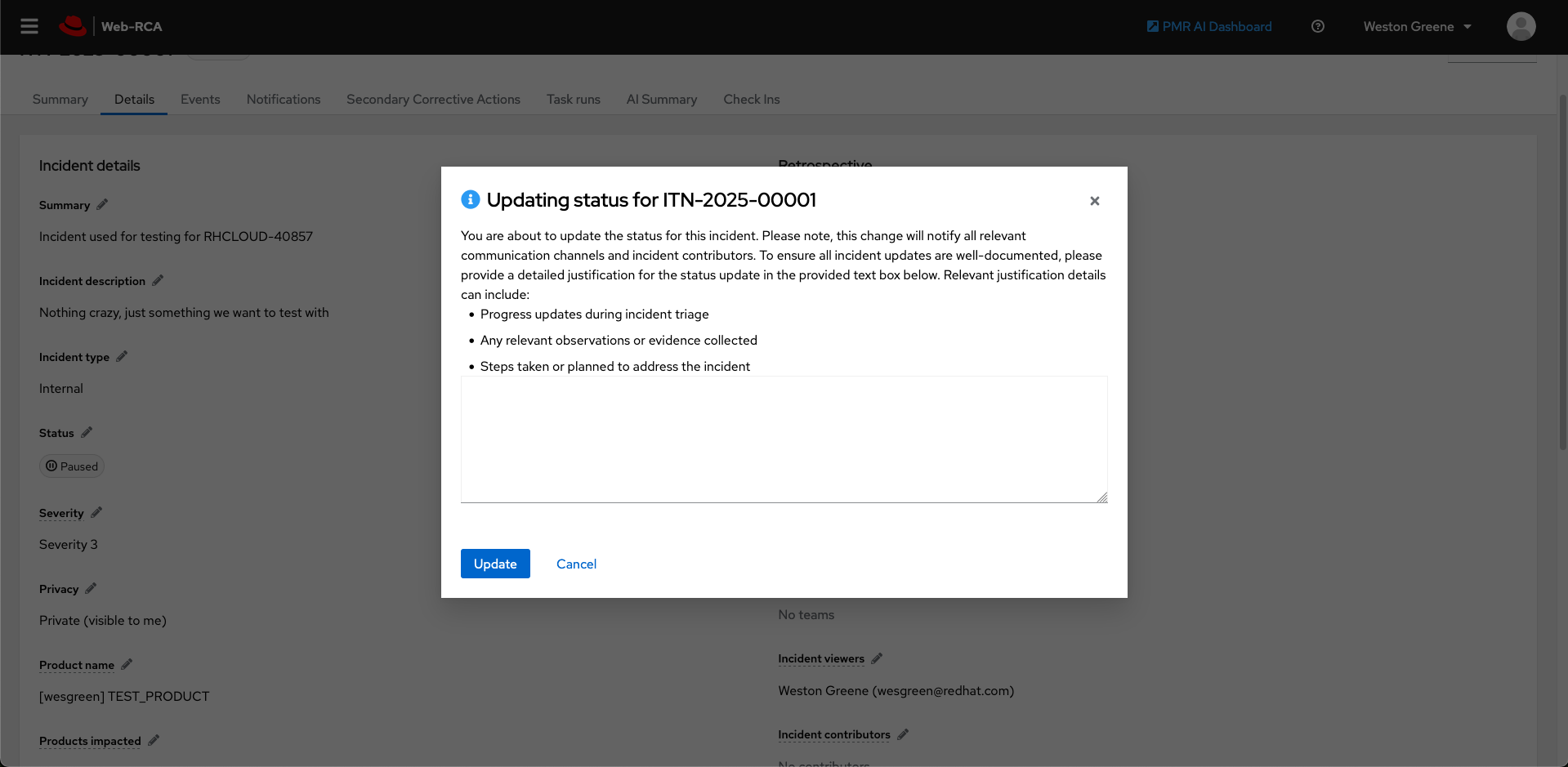1568x767 pixels.
Task: Edit the Summary field pencil icon
Action: click(x=102, y=205)
